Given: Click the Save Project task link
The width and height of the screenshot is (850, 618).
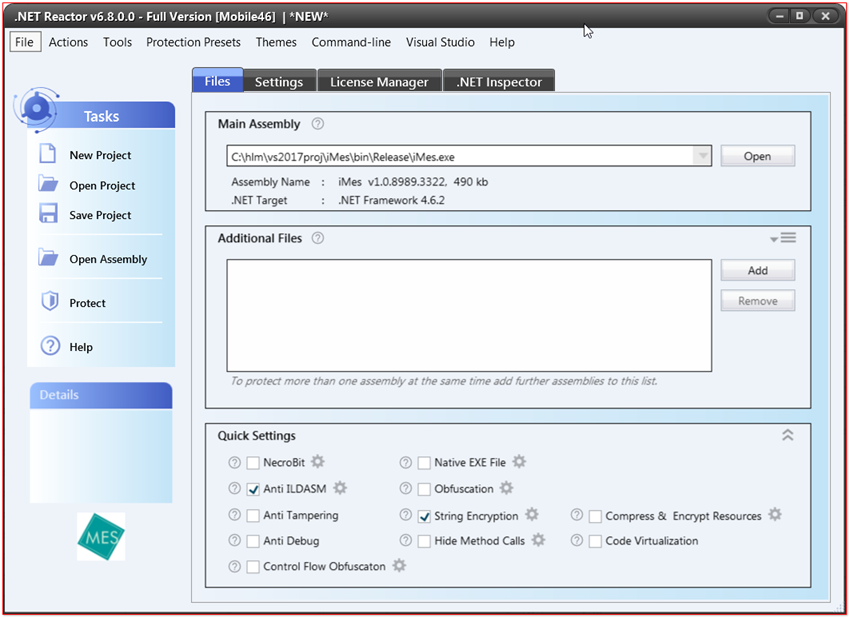Looking at the screenshot, I should click(x=100, y=215).
